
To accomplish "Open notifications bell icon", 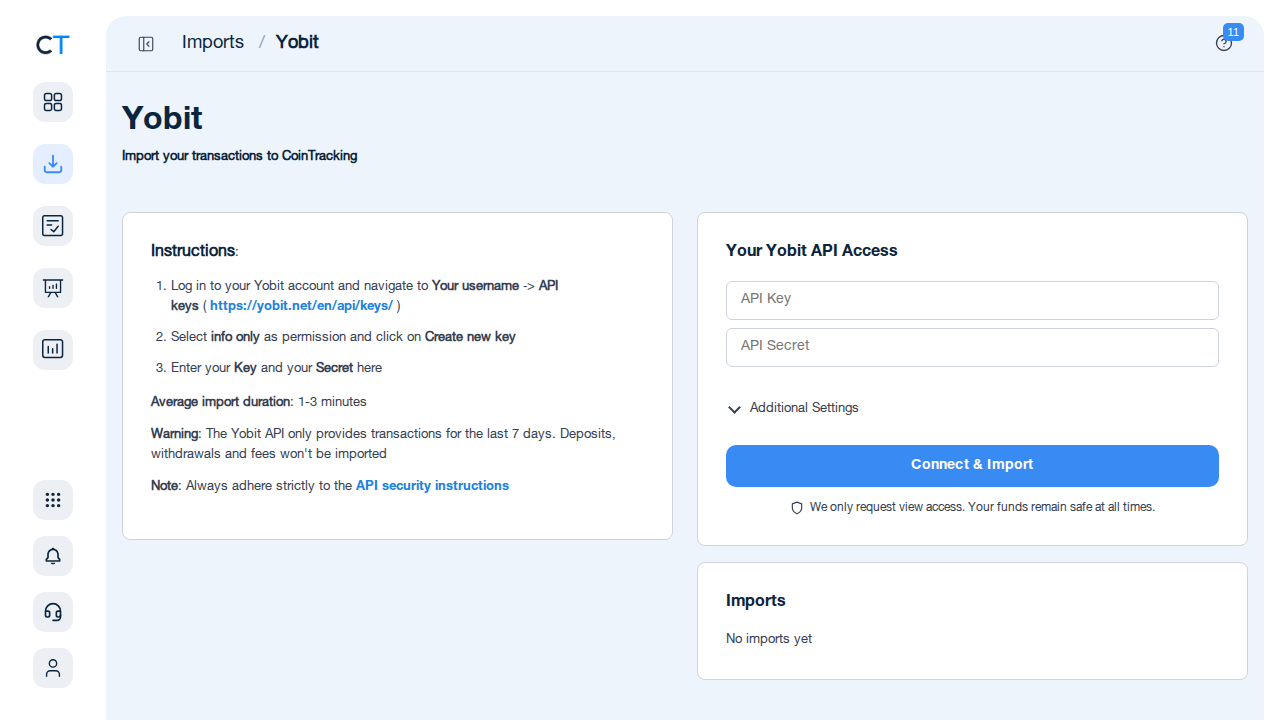I will click(53, 556).
